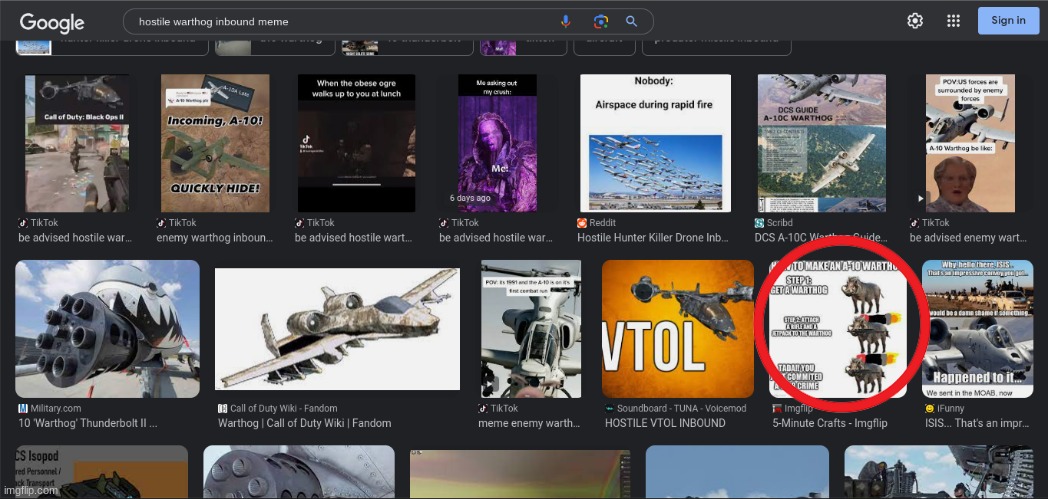Open 'meme enemy warth...' result title

(x=527, y=423)
